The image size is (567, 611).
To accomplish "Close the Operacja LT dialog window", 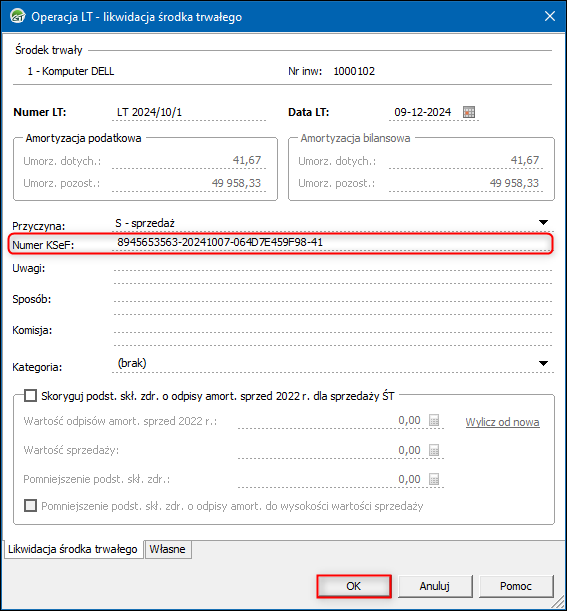I will pyautogui.click(x=550, y=16).
